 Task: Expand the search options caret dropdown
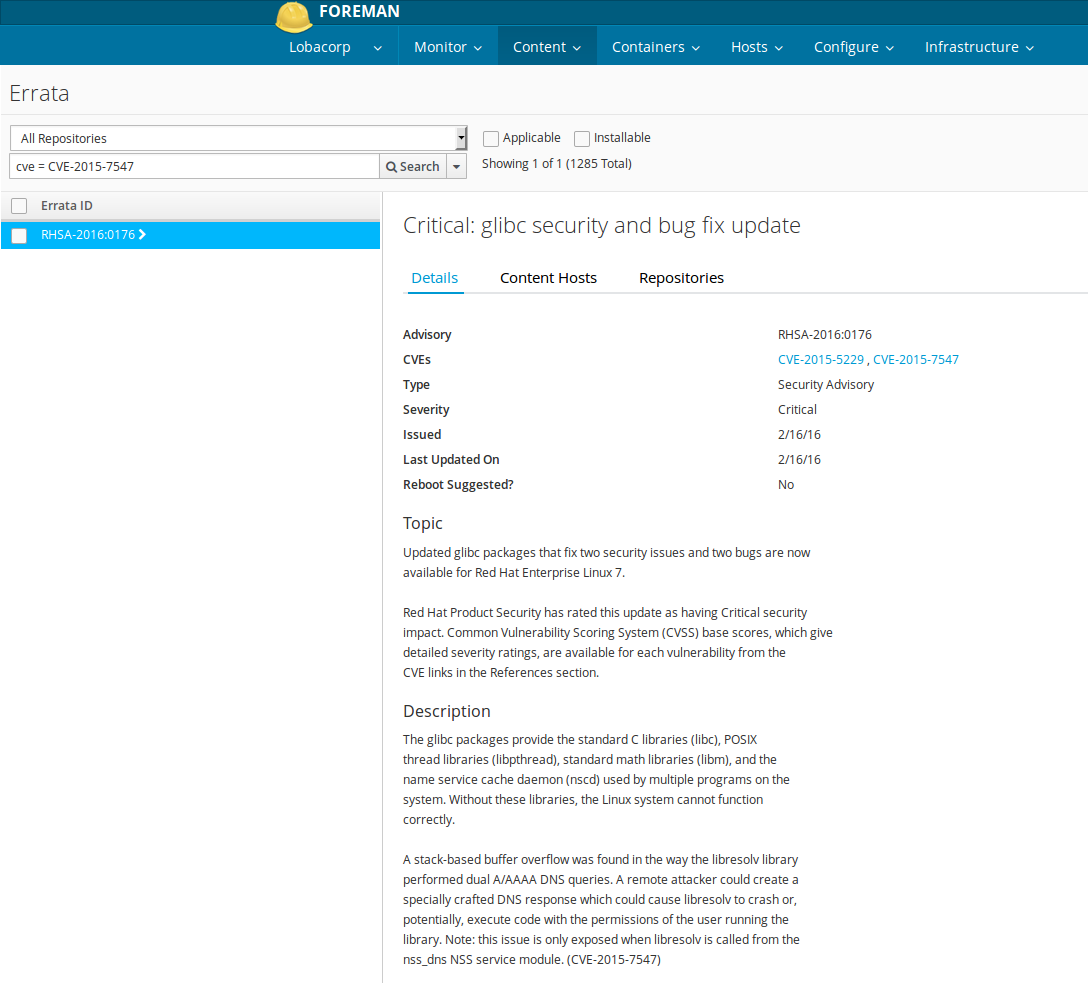(x=456, y=167)
